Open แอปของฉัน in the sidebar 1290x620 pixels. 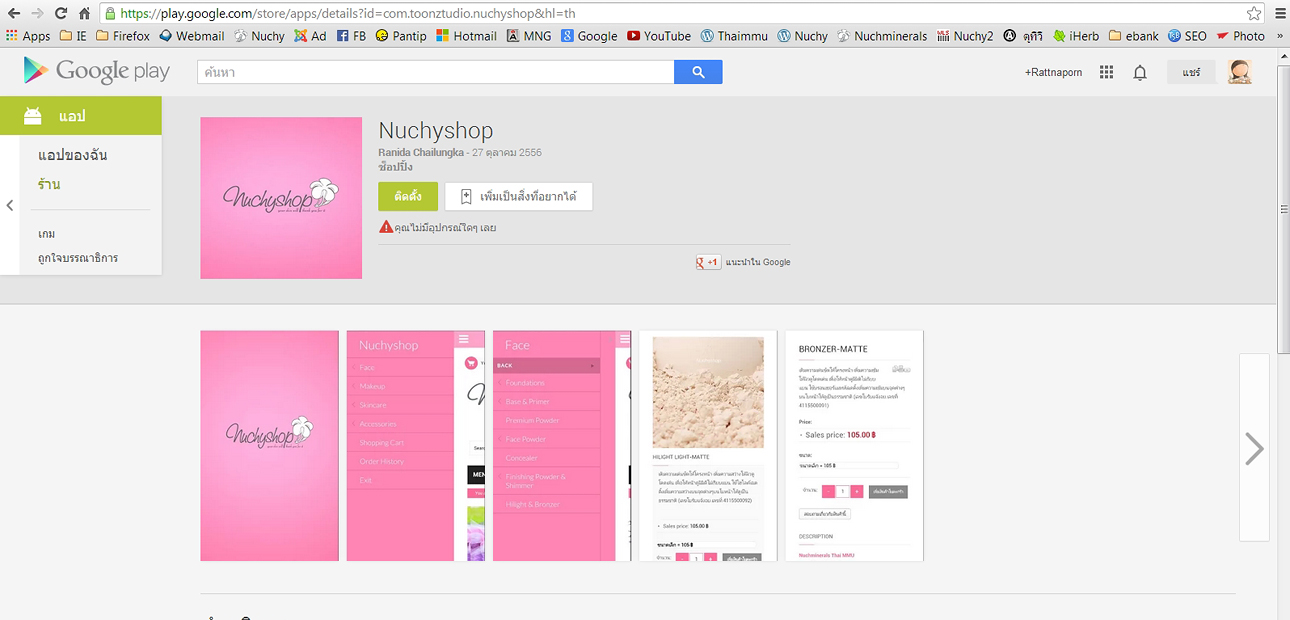73,155
